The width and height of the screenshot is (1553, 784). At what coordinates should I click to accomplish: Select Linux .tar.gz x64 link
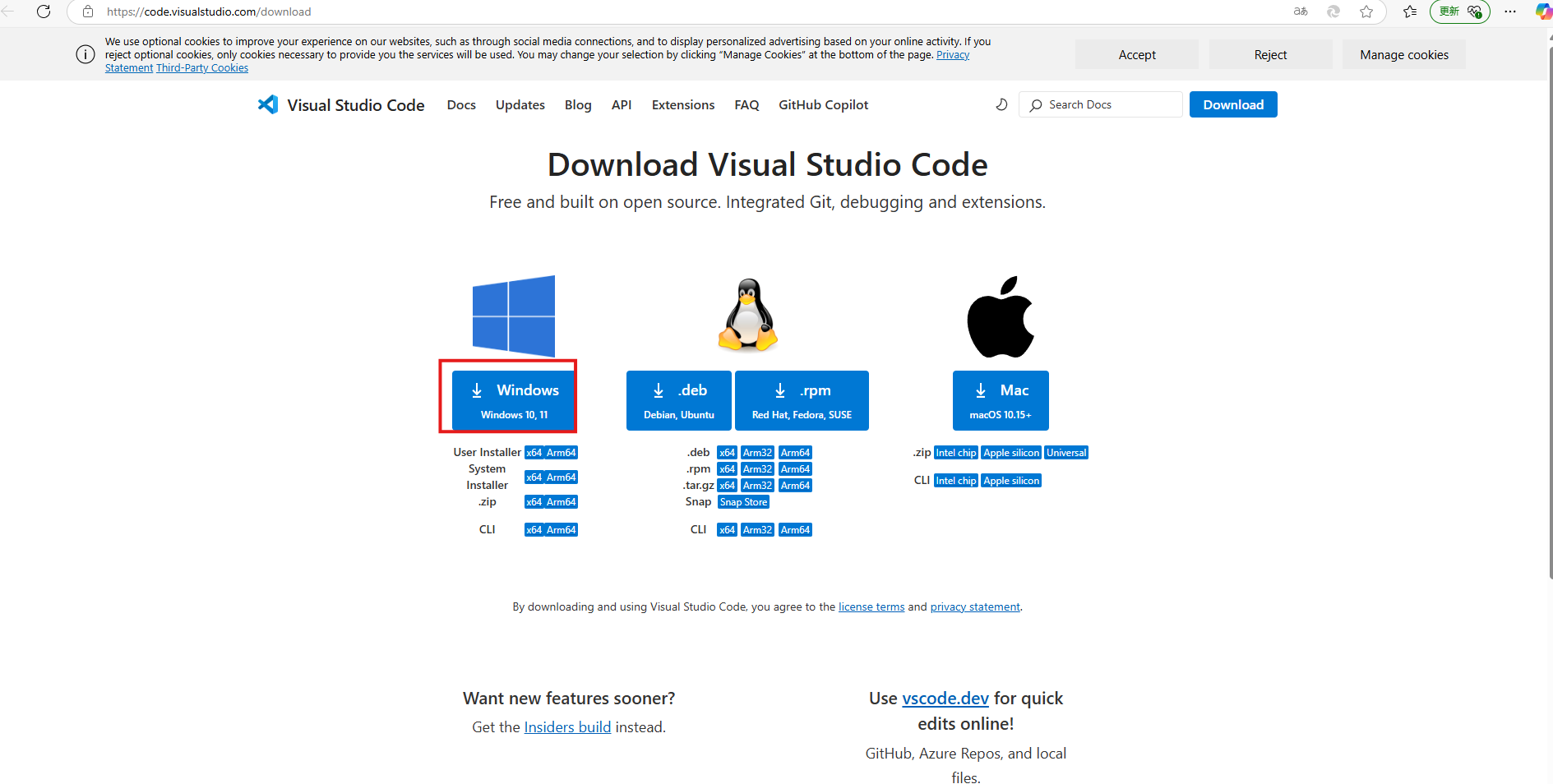727,486
